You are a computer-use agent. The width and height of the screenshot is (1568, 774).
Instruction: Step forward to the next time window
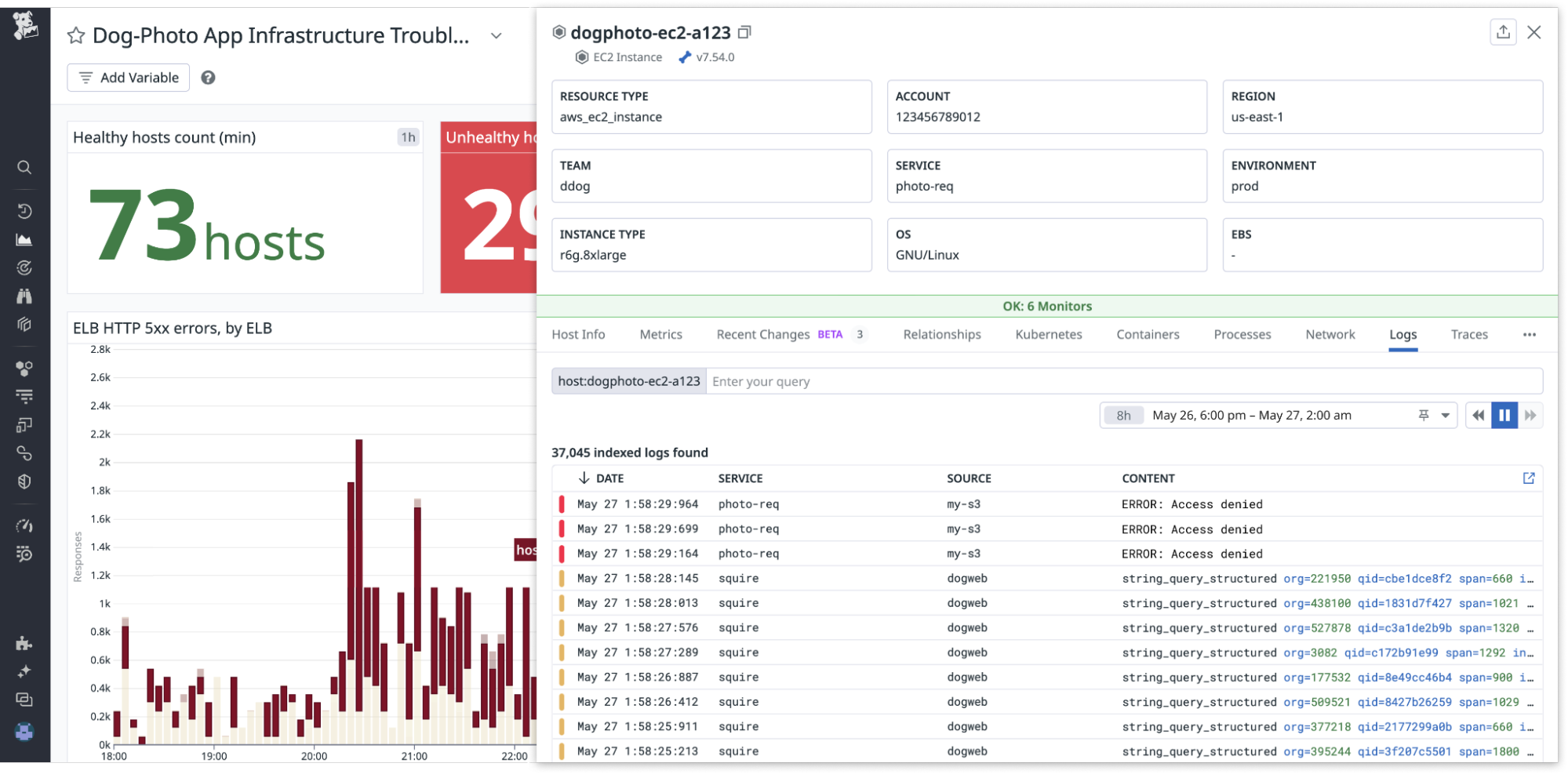coord(1530,416)
